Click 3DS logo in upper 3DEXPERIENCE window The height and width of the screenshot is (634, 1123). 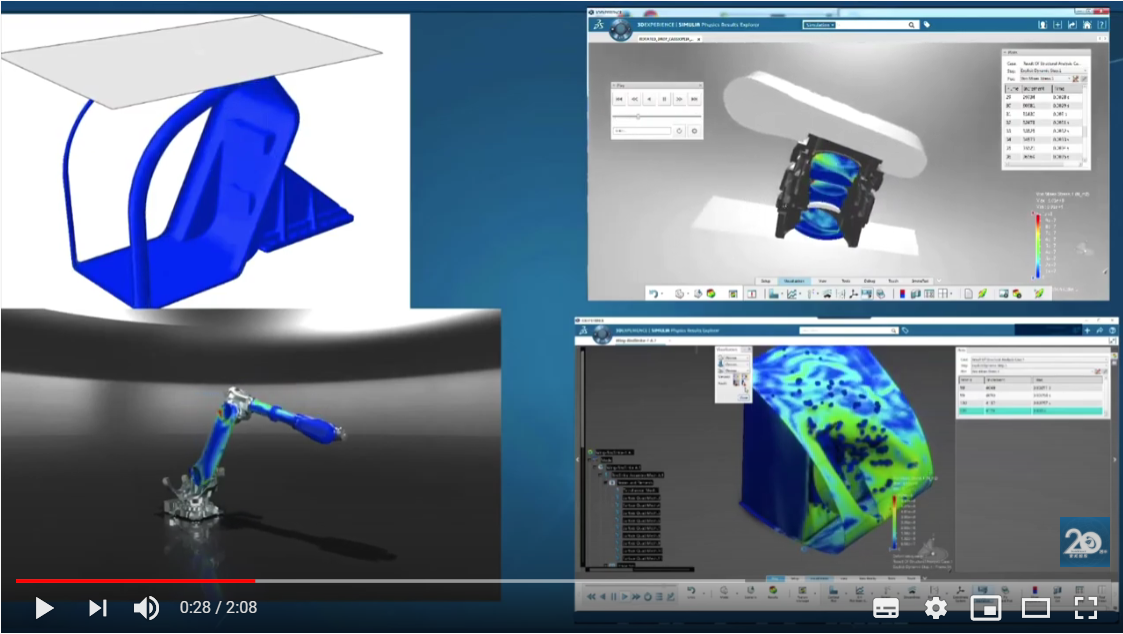(598, 24)
